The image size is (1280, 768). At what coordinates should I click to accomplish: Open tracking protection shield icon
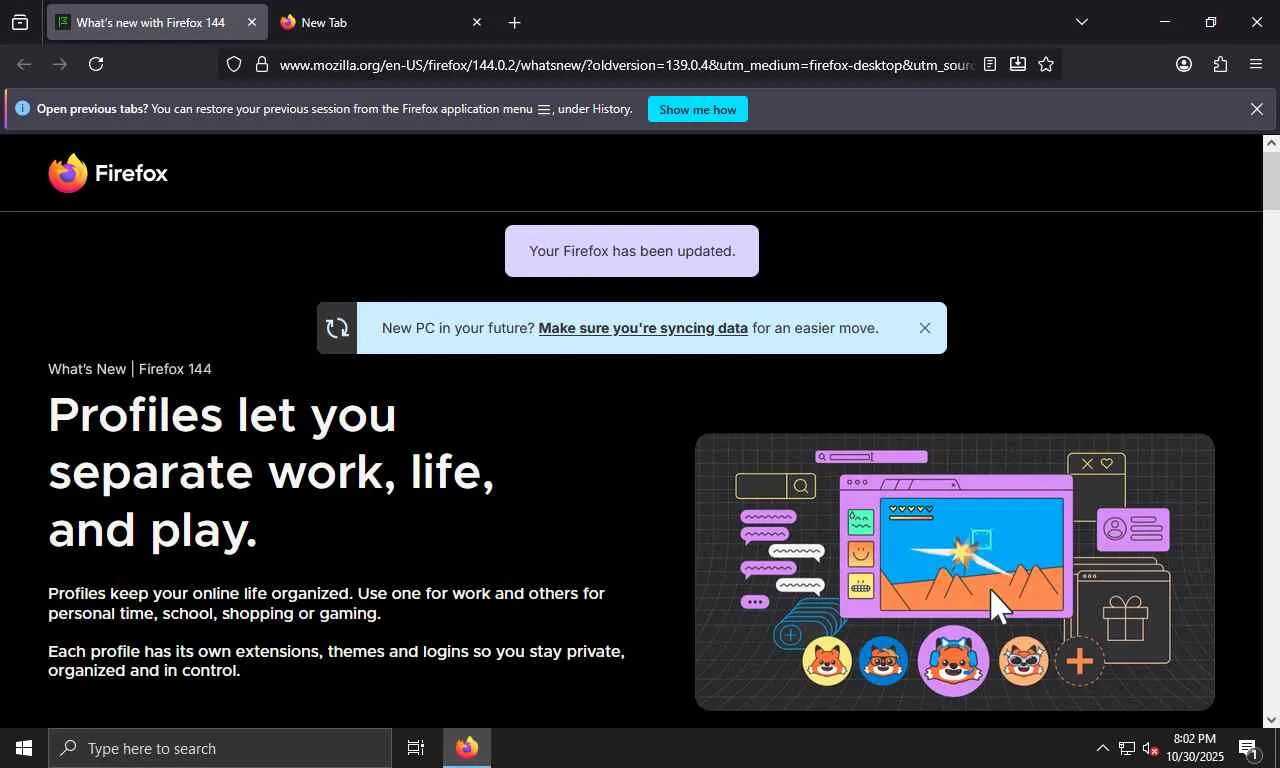point(234,64)
